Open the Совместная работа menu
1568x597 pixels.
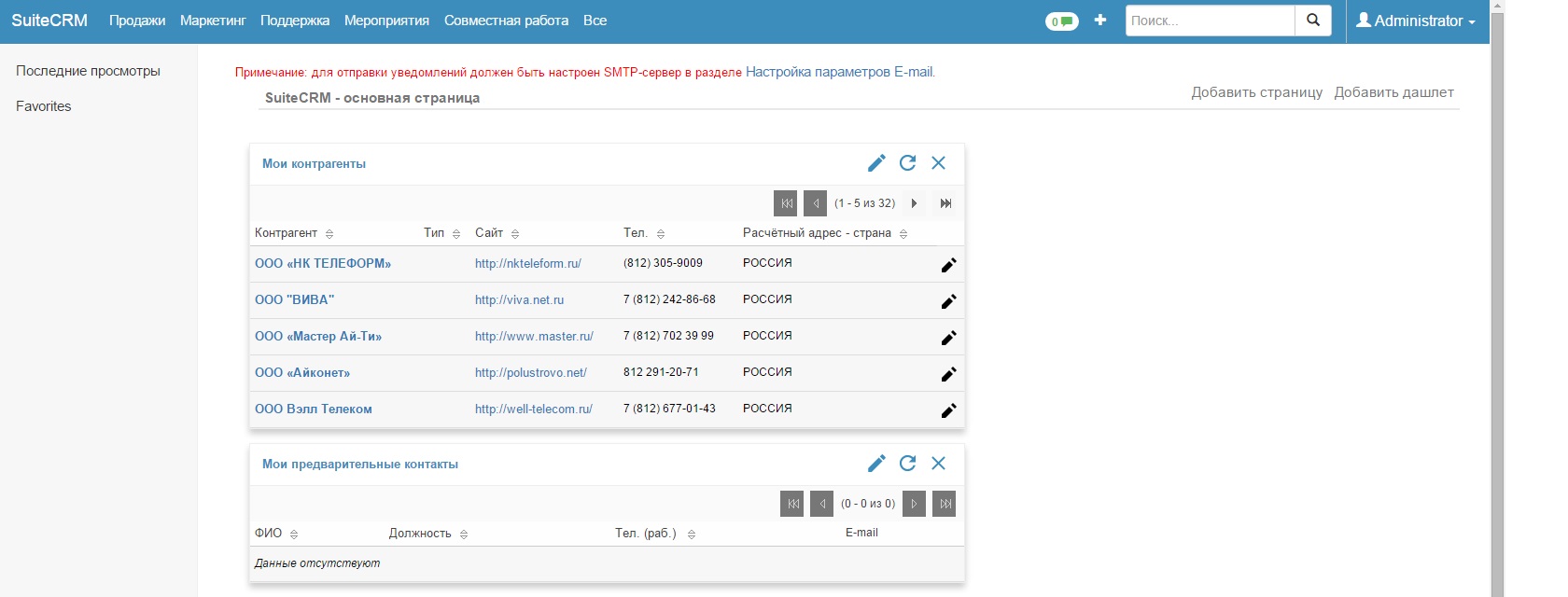(506, 21)
